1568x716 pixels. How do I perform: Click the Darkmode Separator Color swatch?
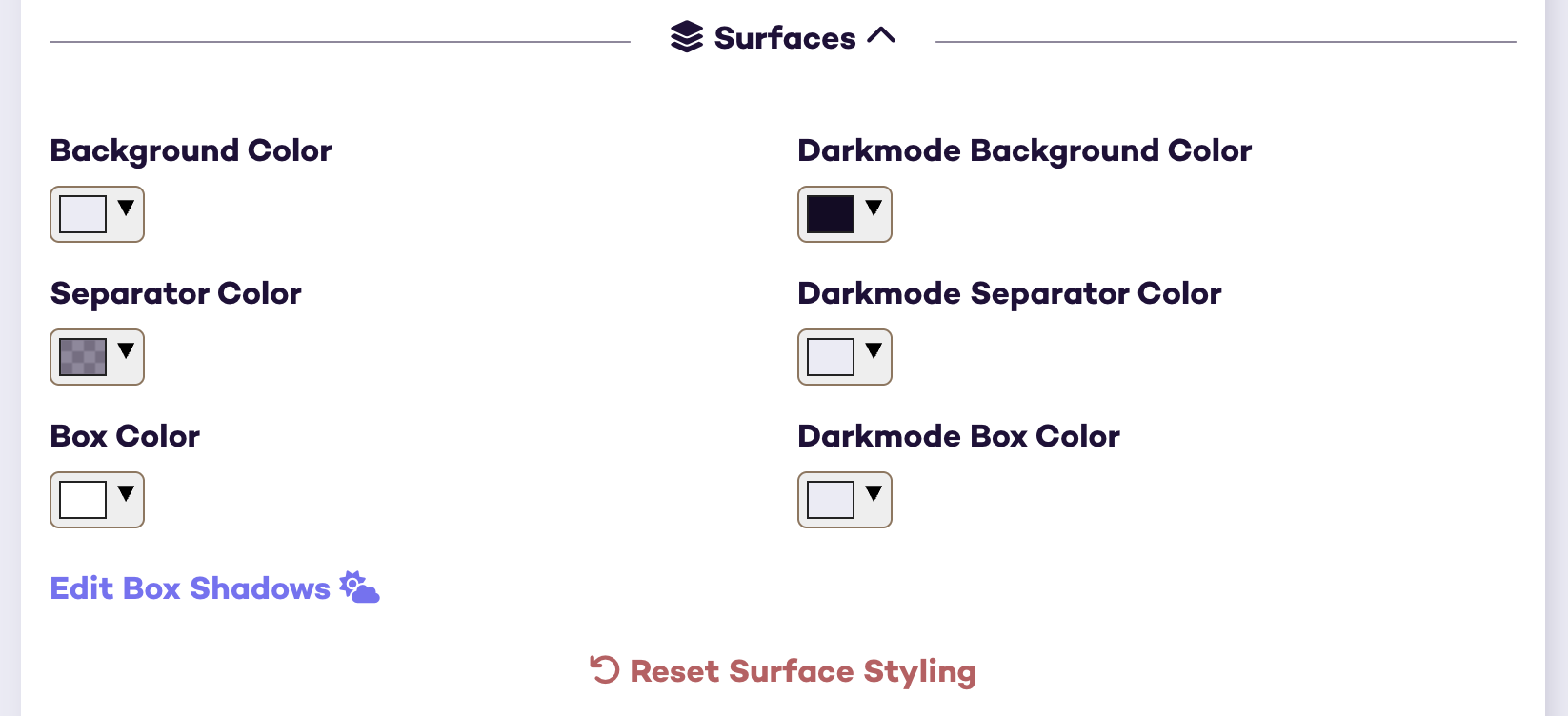point(831,357)
